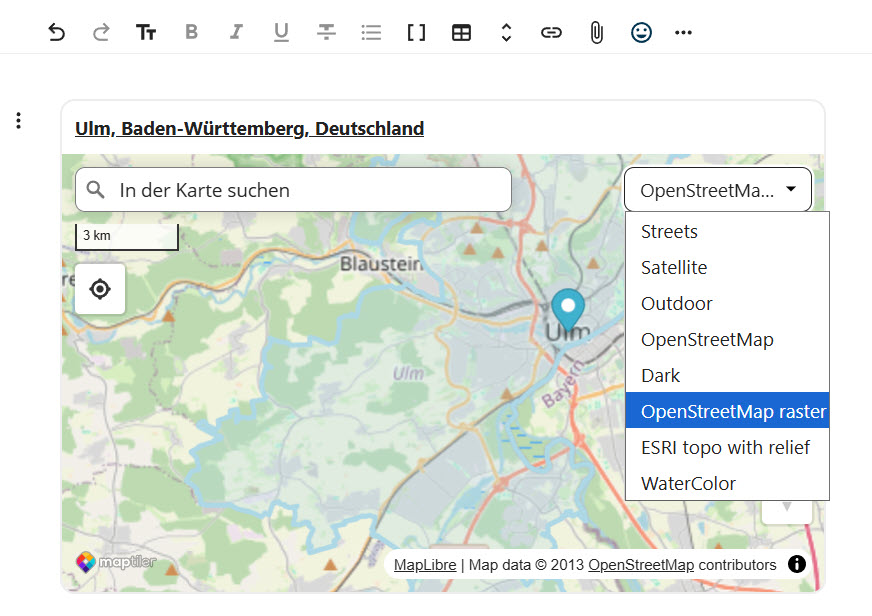Toggle bold formatting
The height and width of the screenshot is (616, 872).
pos(191,32)
